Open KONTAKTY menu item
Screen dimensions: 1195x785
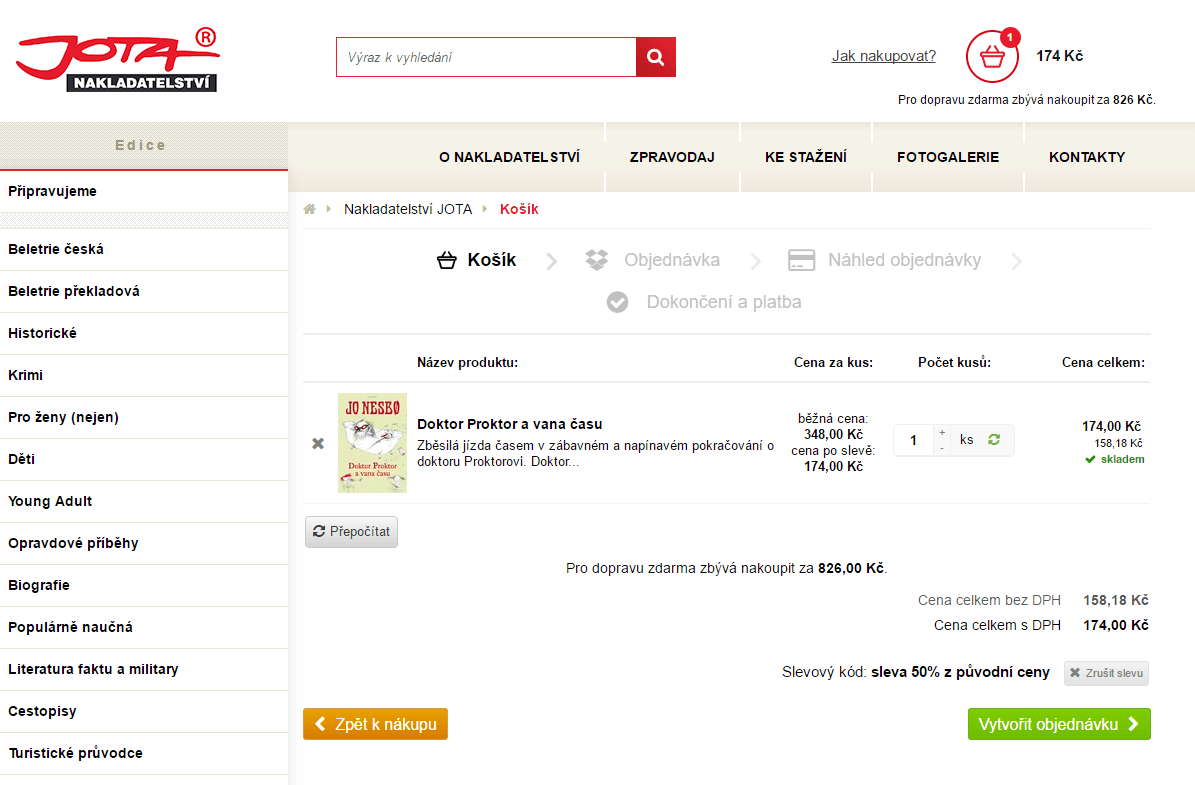[x=1087, y=157]
